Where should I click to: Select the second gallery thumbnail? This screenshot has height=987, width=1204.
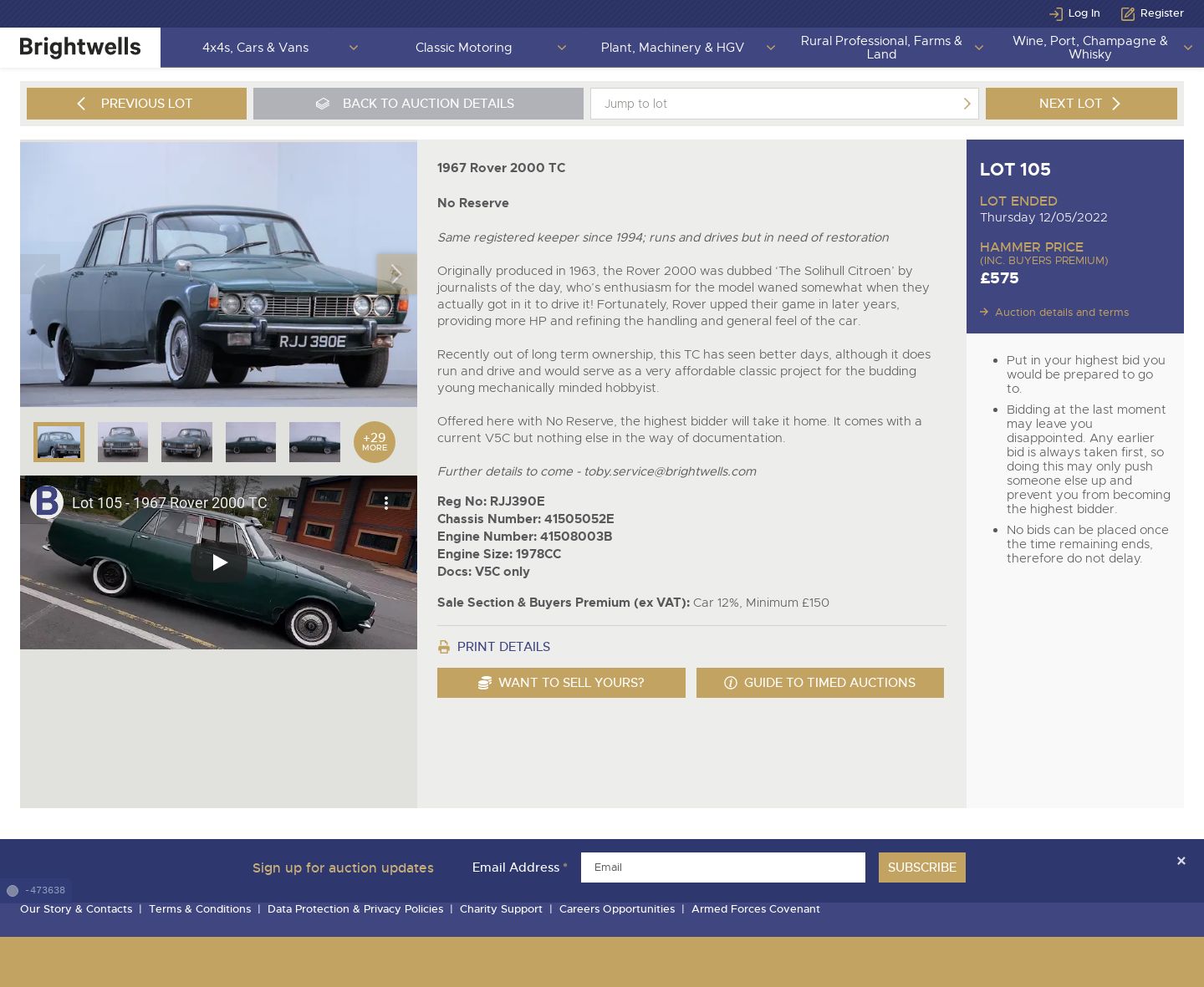(123, 442)
